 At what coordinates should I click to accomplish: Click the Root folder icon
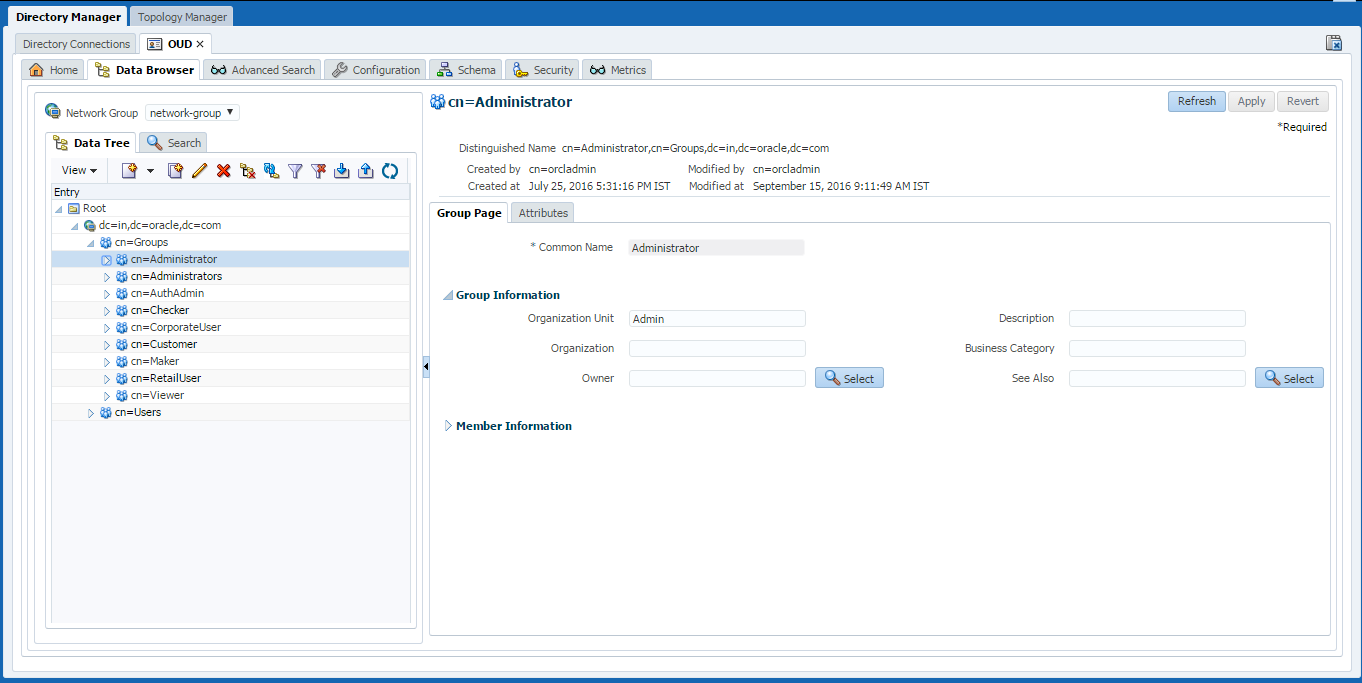tap(74, 208)
